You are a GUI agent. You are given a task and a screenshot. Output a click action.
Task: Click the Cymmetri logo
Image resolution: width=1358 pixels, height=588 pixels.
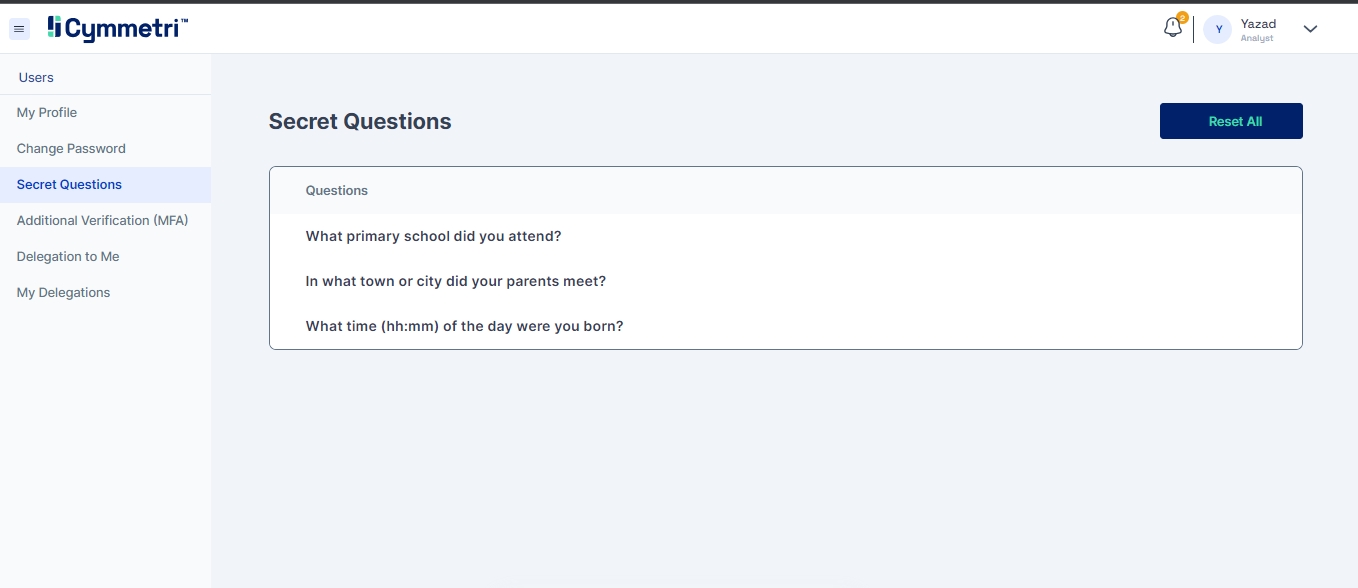118,29
